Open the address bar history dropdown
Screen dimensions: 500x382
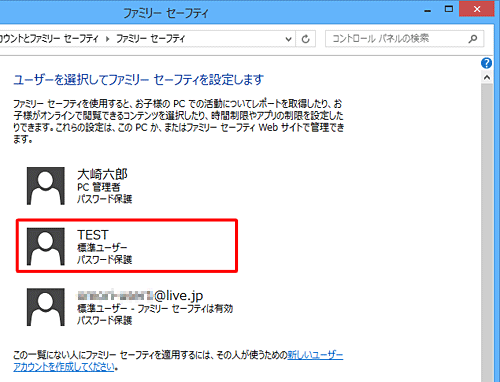click(289, 39)
